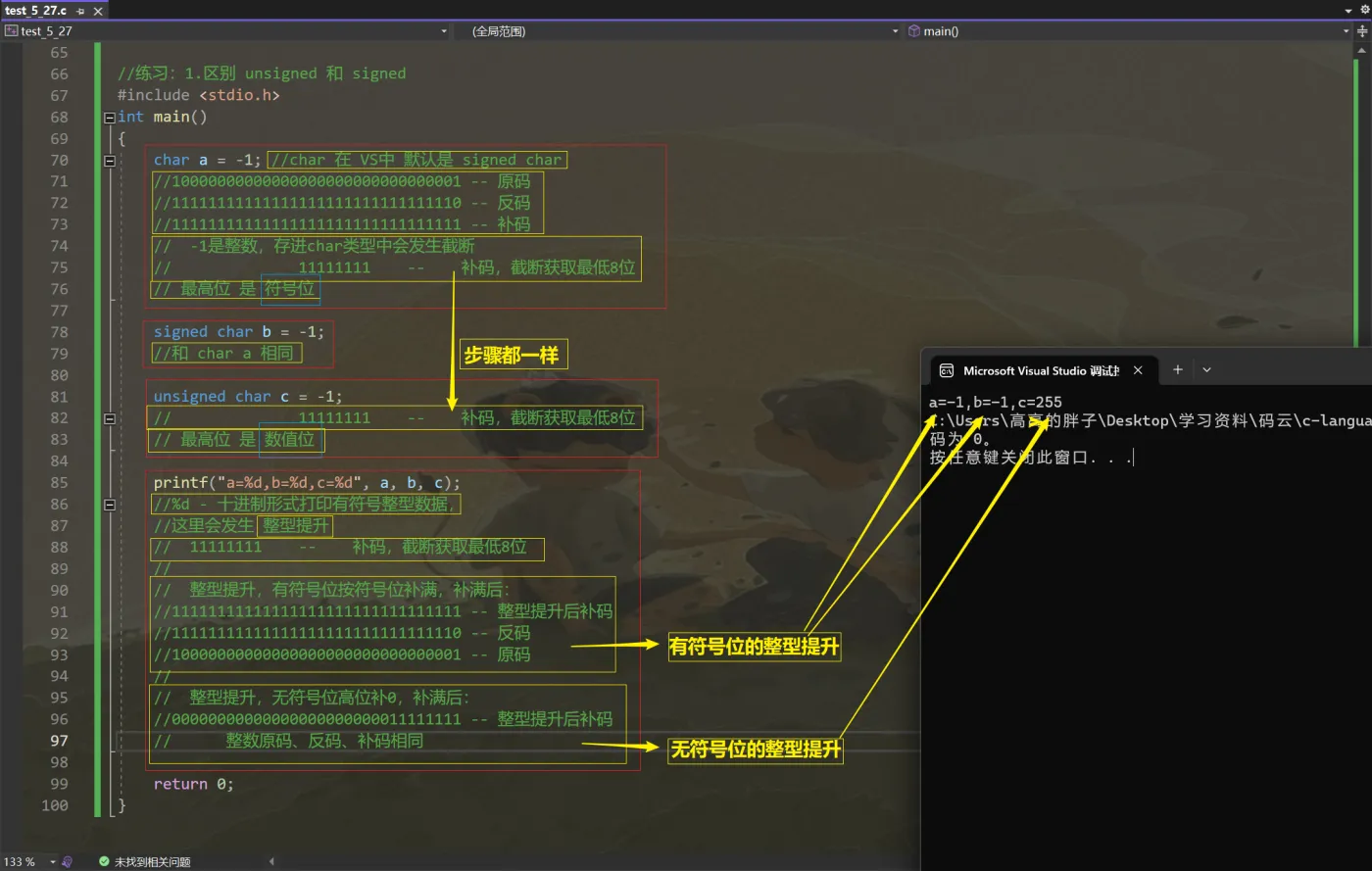Click the console terminal icon

coord(947,370)
